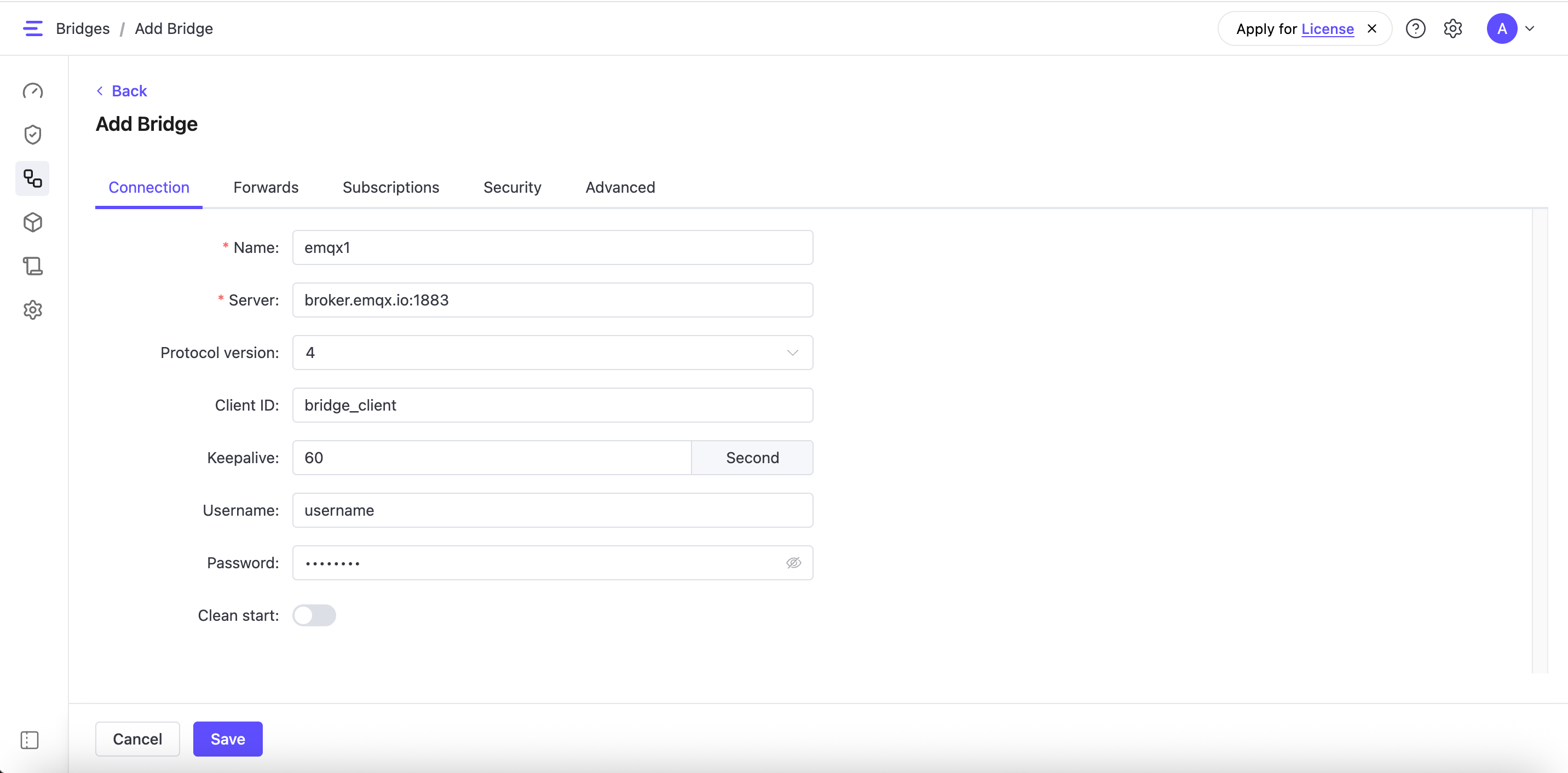This screenshot has height=773, width=1568.
Task: Click the Save button
Action: tap(228, 739)
